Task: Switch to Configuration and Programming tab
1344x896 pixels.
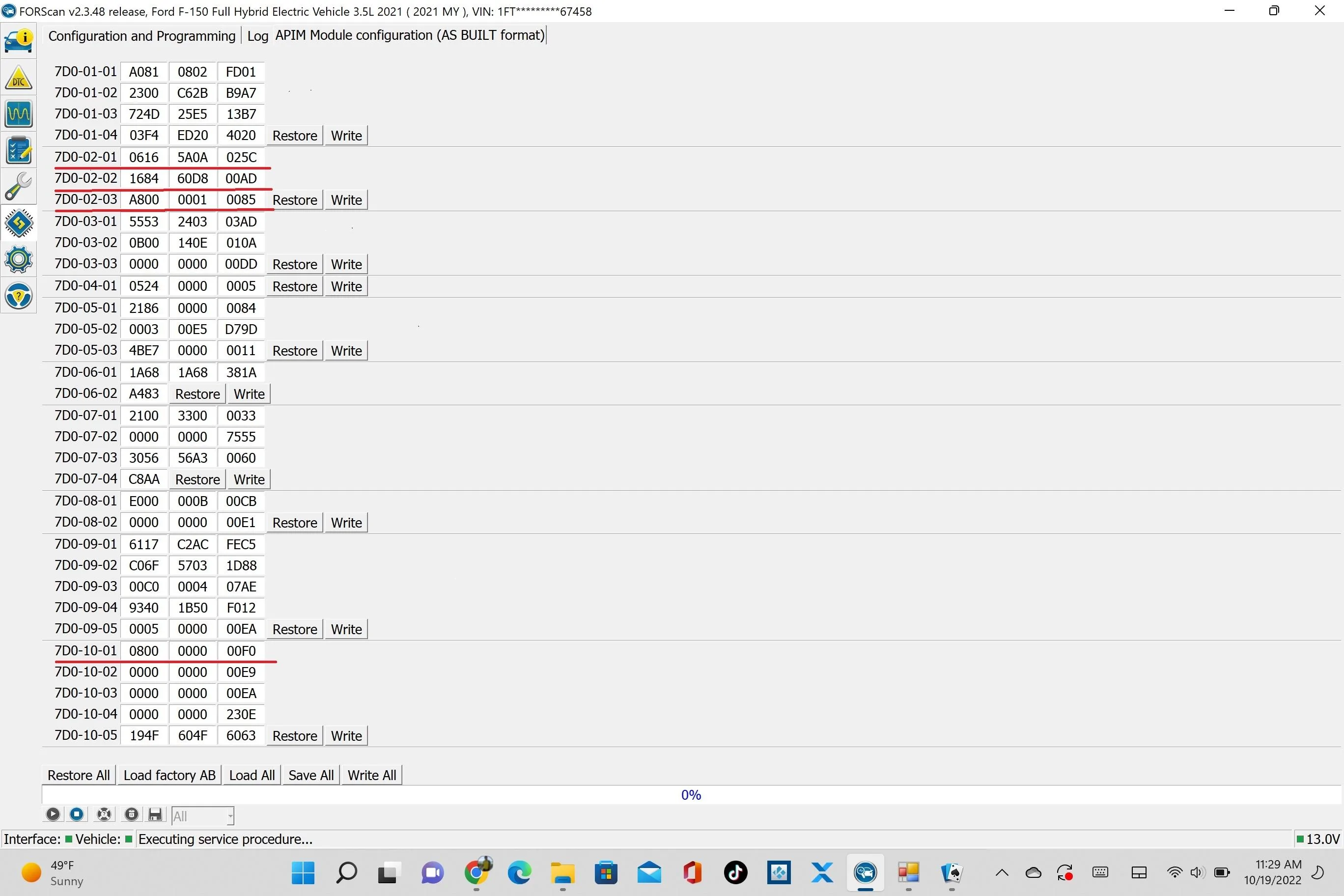Action: pyautogui.click(x=141, y=36)
